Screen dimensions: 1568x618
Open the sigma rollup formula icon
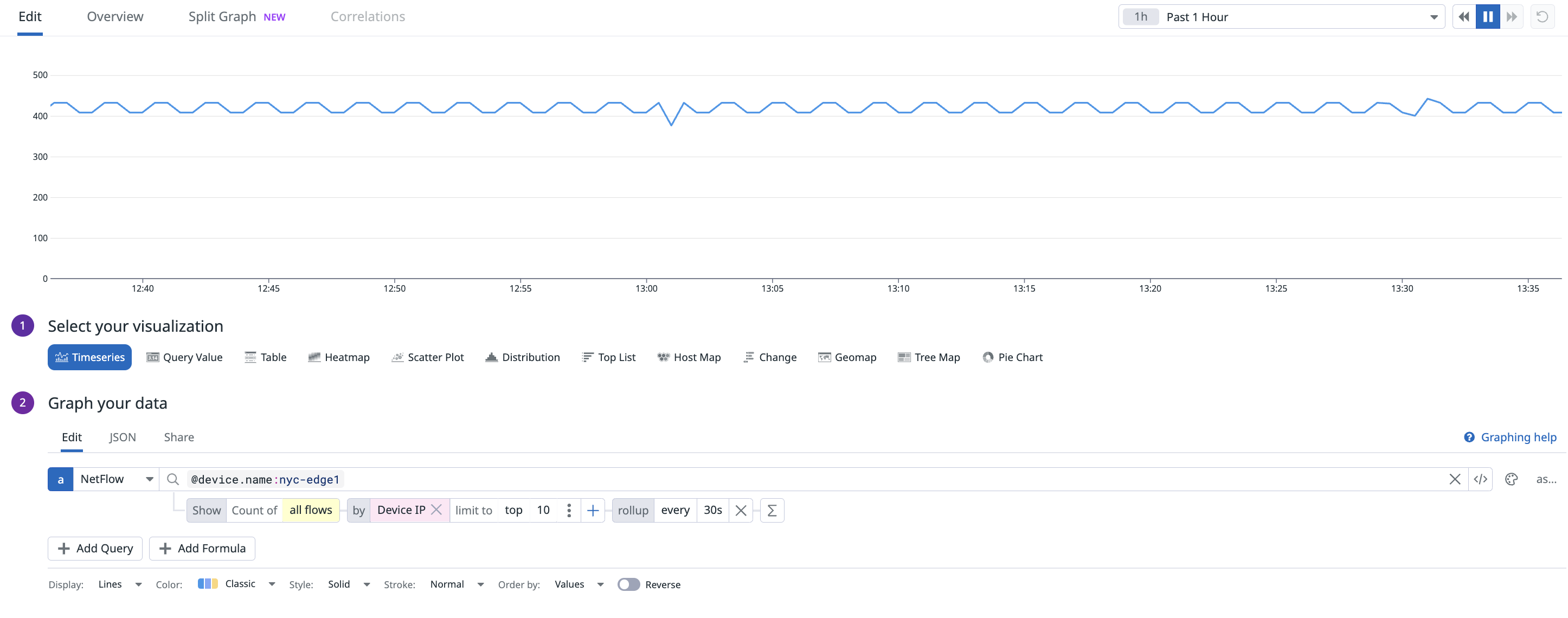point(772,510)
